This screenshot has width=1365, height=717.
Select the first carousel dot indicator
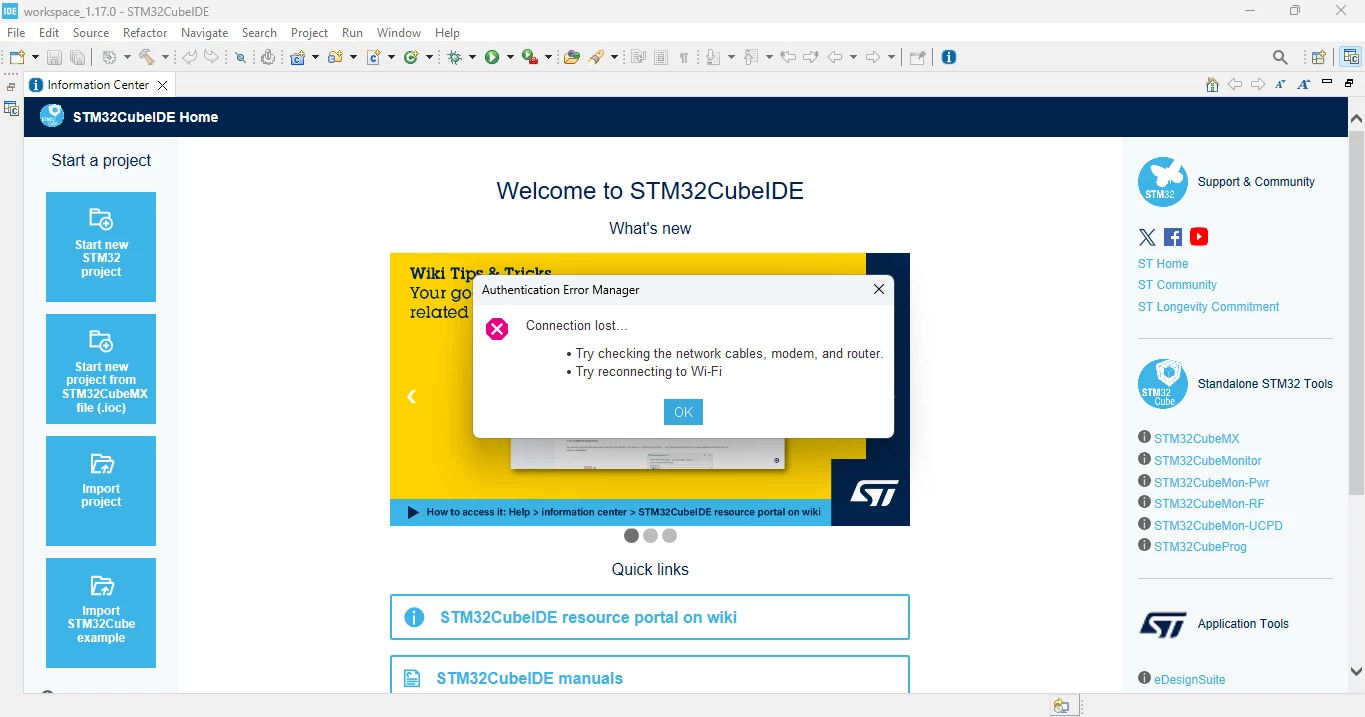[x=631, y=536]
